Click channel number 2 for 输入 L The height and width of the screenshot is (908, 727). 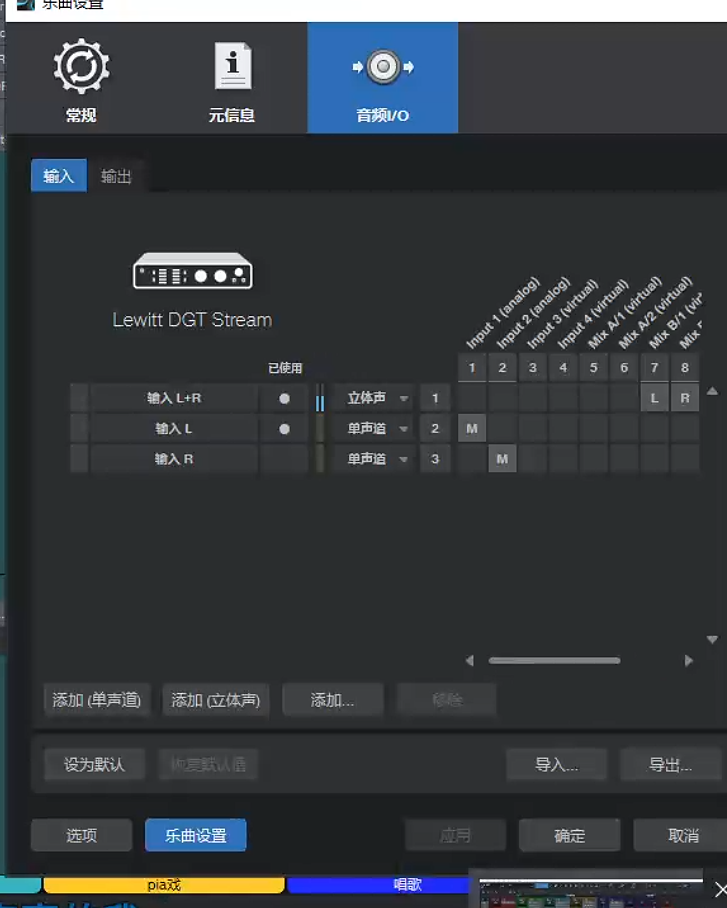435,429
